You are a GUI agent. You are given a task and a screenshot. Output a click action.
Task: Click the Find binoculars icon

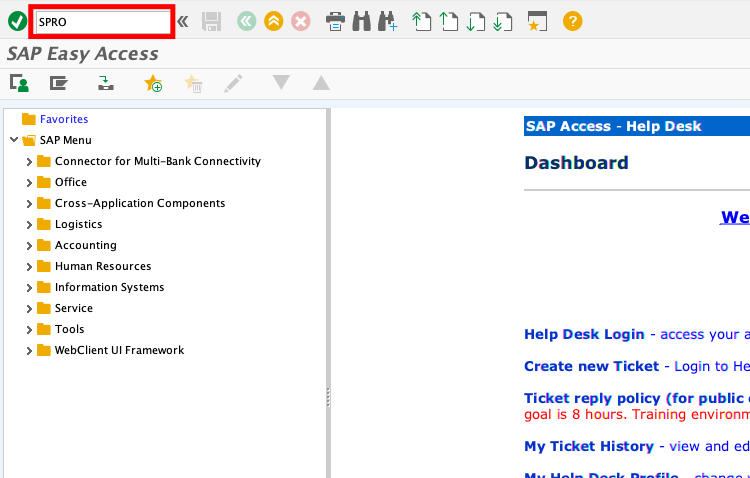(362, 22)
